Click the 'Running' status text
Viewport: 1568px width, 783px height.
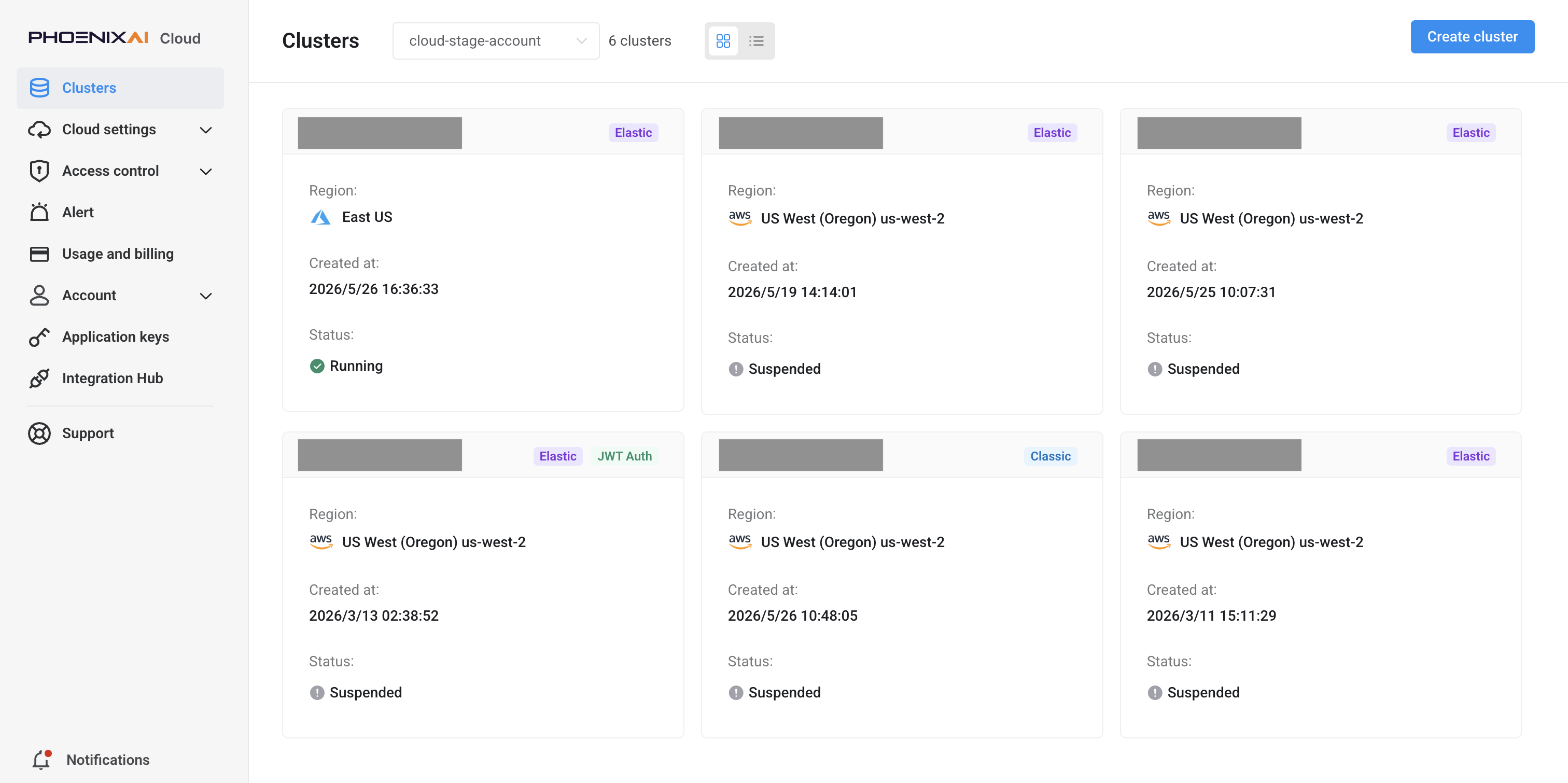pyautogui.click(x=356, y=366)
